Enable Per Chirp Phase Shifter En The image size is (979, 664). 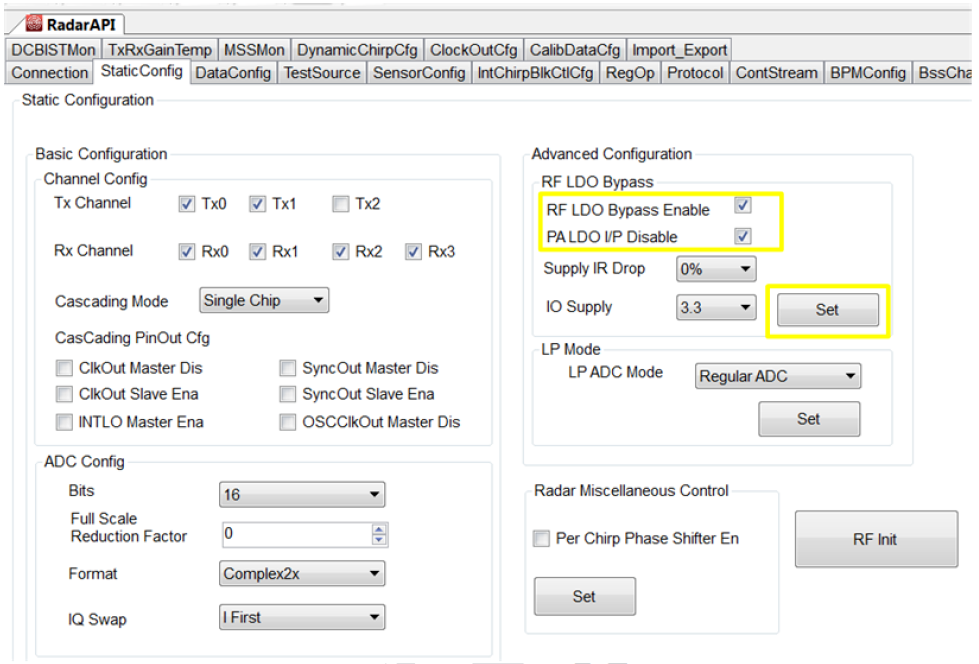tap(540, 539)
